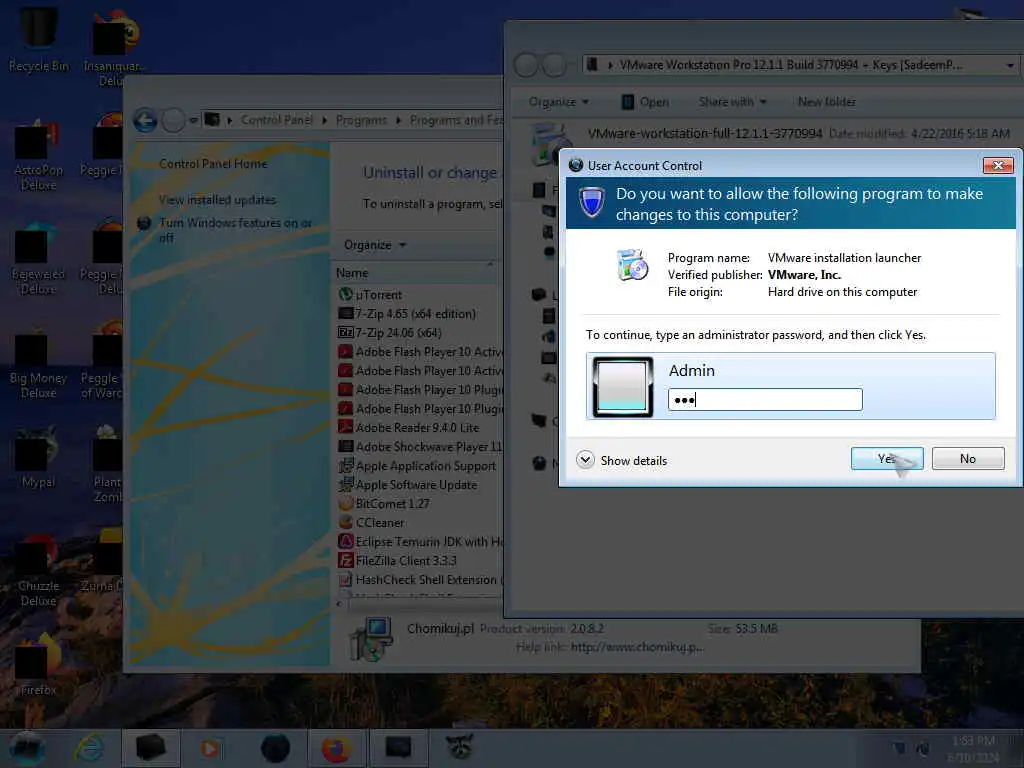This screenshot has width=1024, height=768.
Task: Open Bejeweled Deluxe desktop shortcut
Action: coord(39,260)
